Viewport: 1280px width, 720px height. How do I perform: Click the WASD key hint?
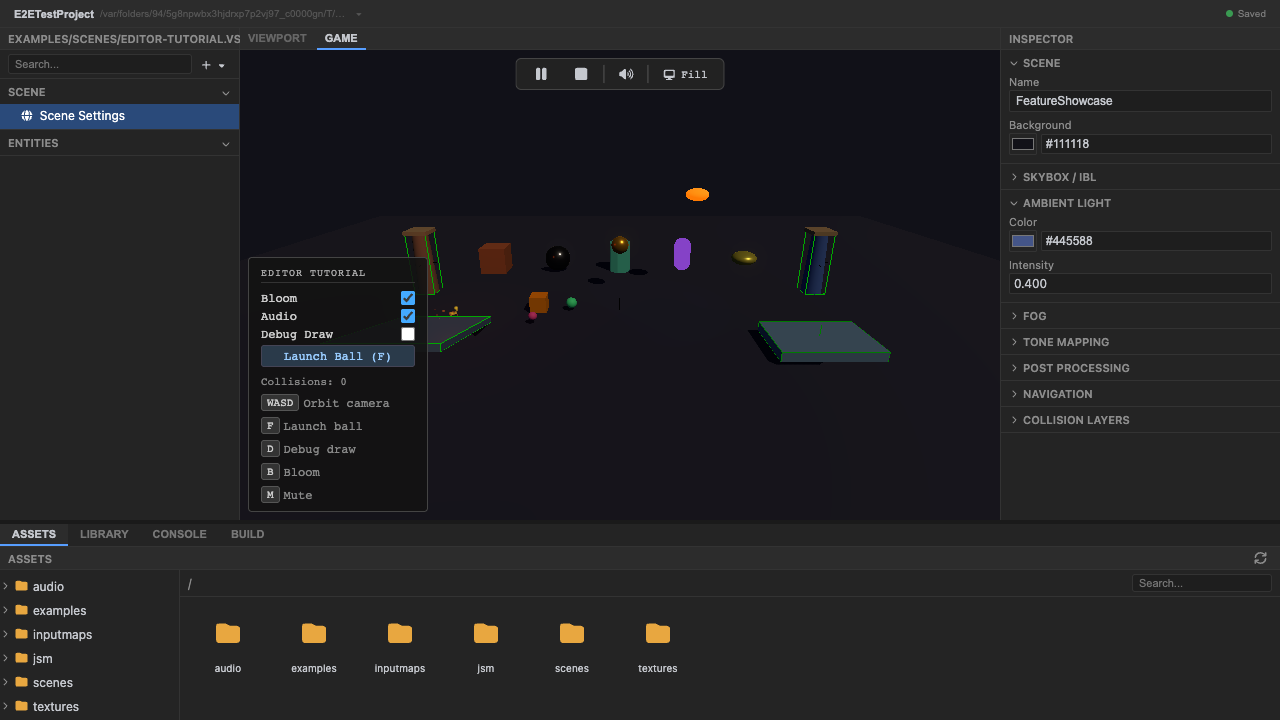tap(280, 403)
